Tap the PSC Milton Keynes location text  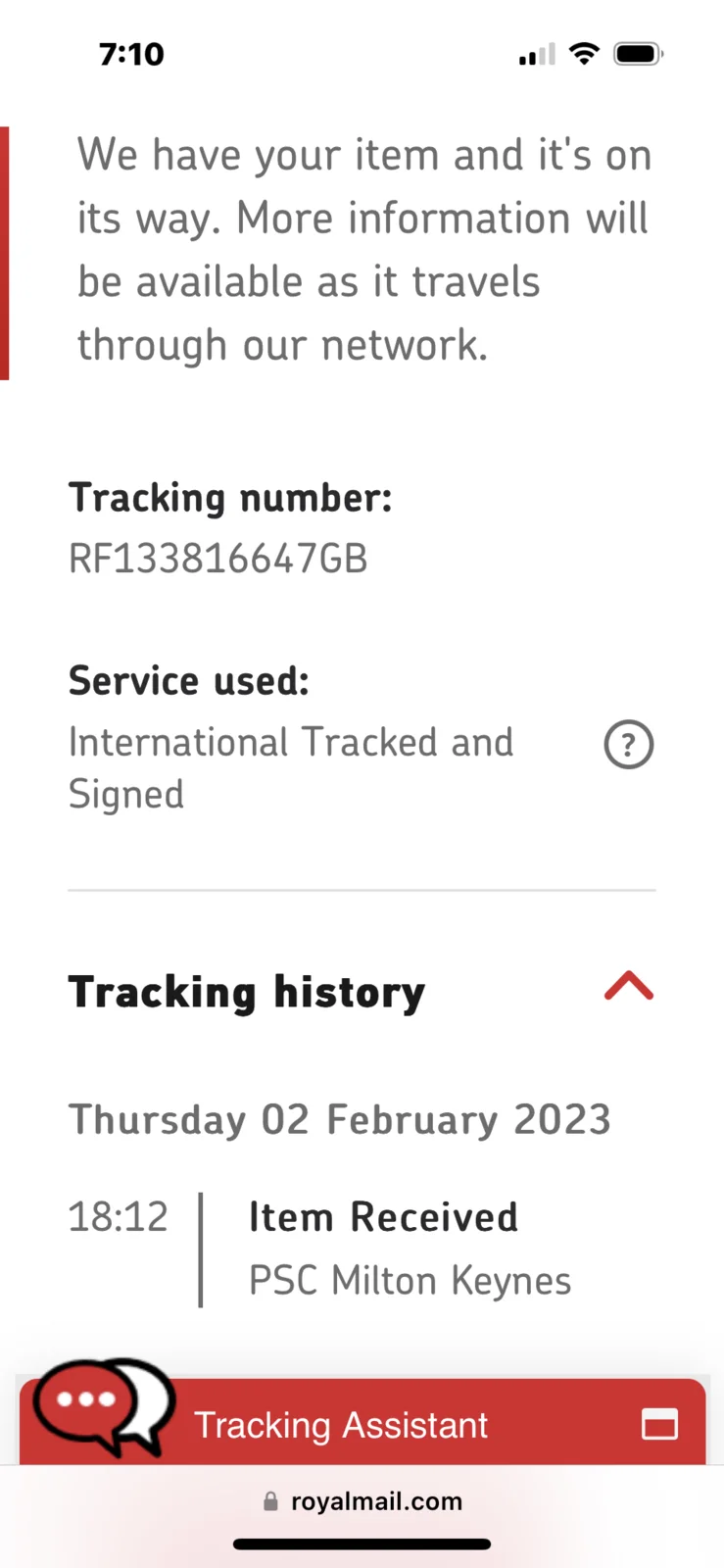pyautogui.click(x=410, y=1281)
